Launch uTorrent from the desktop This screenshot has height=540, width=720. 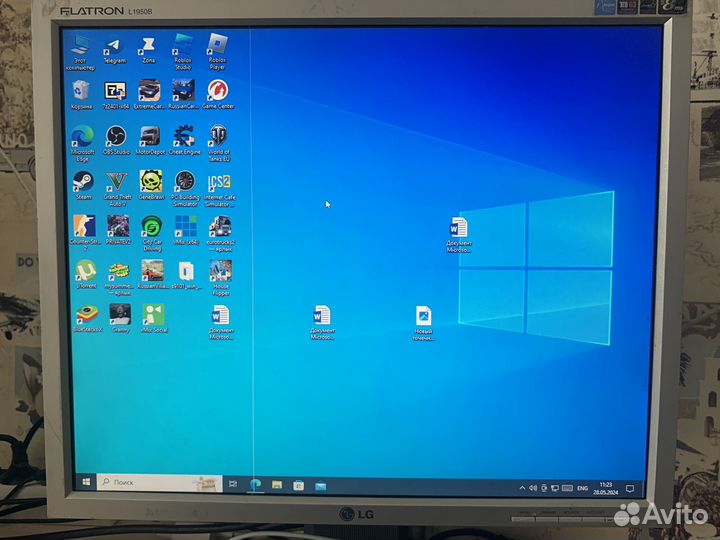click(86, 275)
